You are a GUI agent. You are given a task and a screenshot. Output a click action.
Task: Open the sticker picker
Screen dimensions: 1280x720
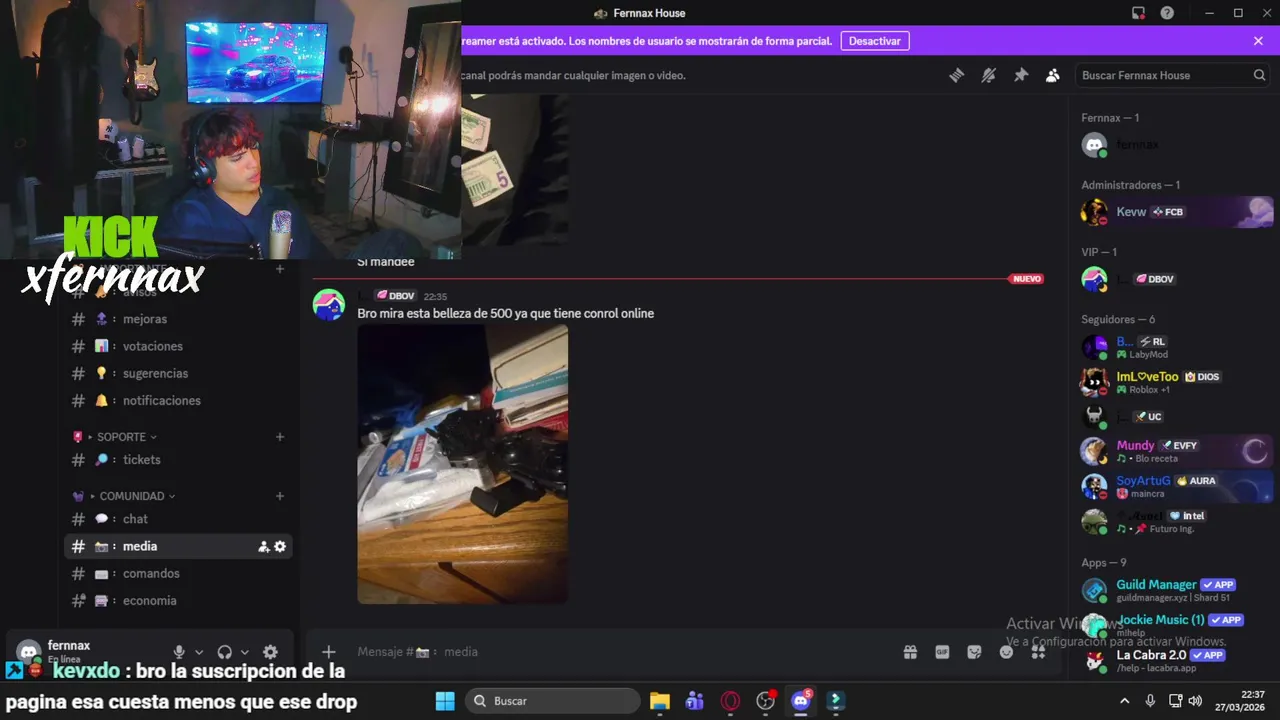[974, 652]
